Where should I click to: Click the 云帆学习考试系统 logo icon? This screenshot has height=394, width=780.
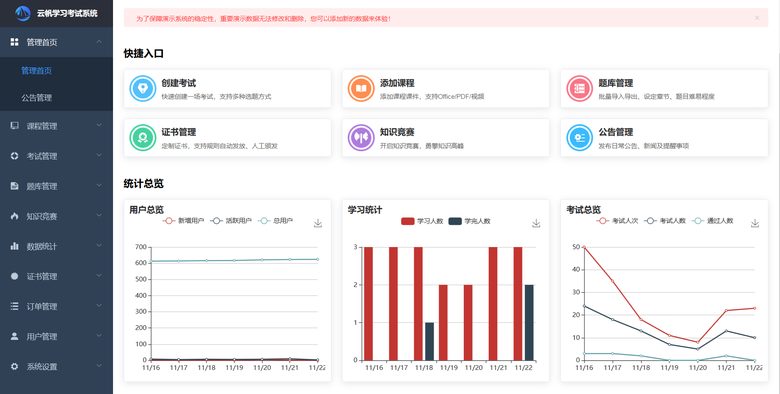tap(23, 13)
